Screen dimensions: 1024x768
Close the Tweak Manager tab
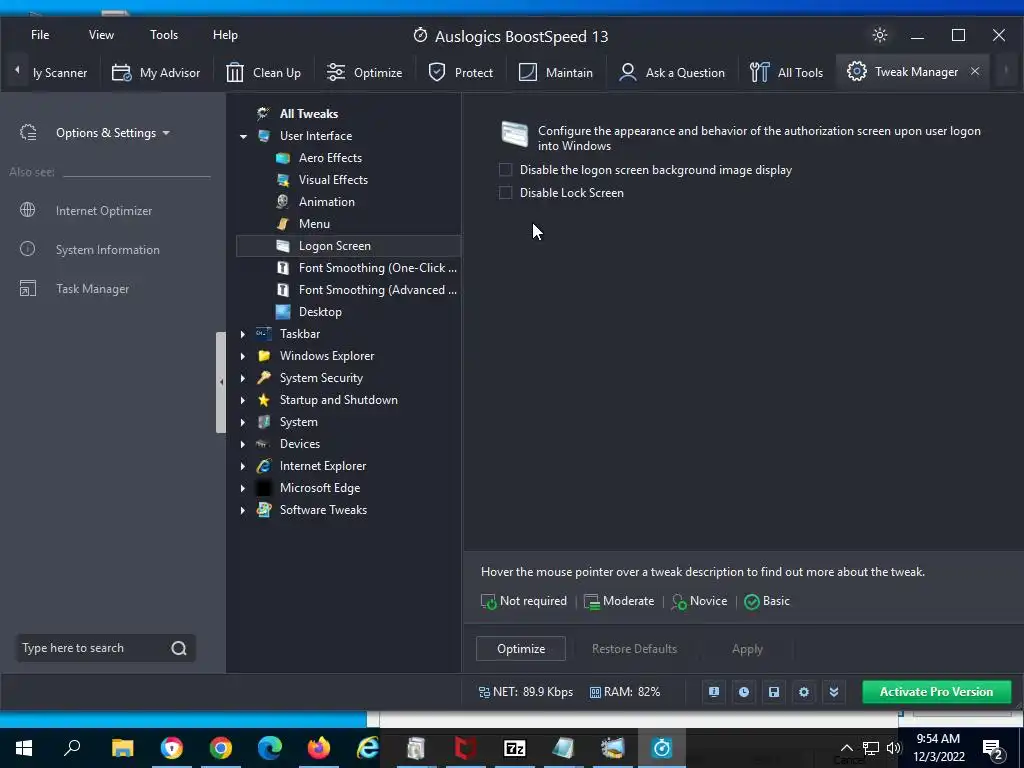click(975, 71)
